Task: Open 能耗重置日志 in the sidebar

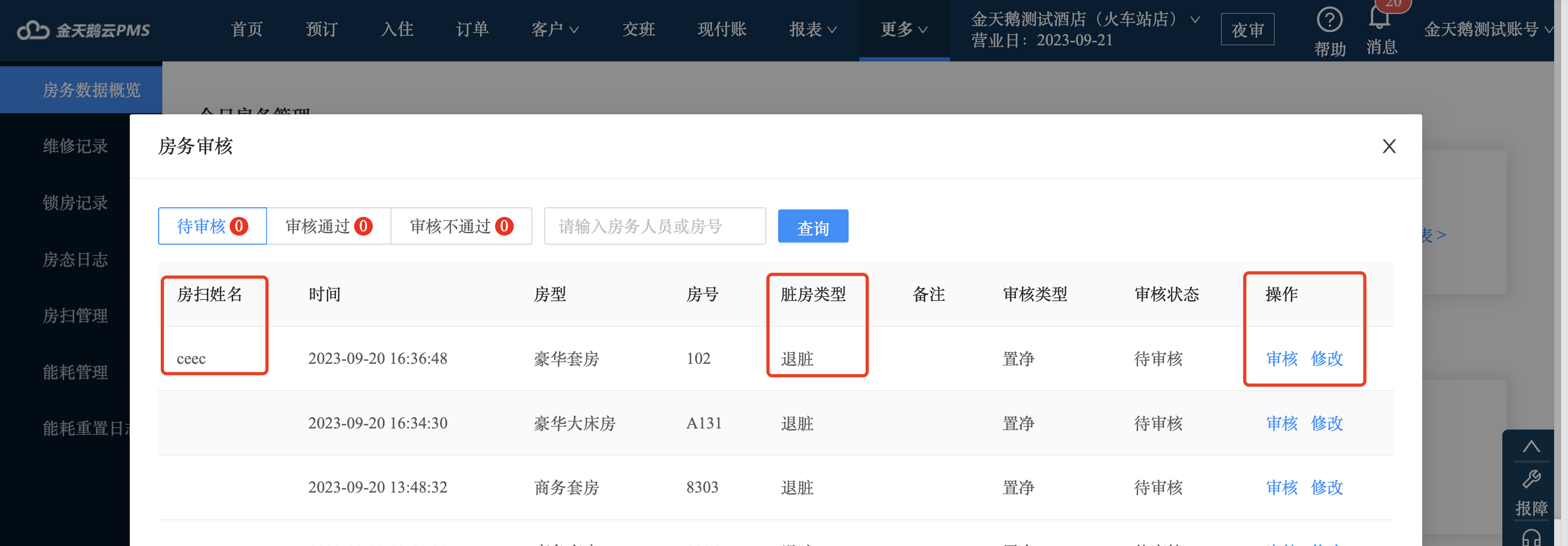Action: [86, 428]
